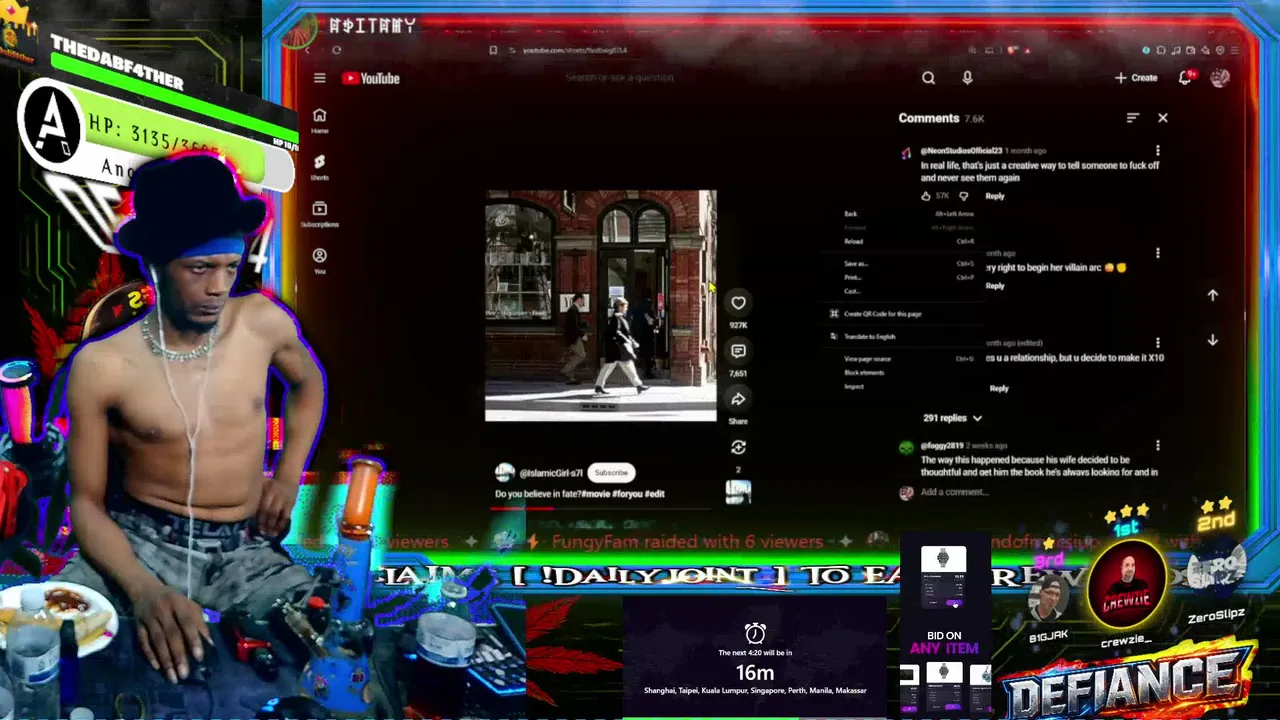Open the YouTube guide hamburger menu
Image resolution: width=1280 pixels, height=720 pixels.
coord(319,78)
